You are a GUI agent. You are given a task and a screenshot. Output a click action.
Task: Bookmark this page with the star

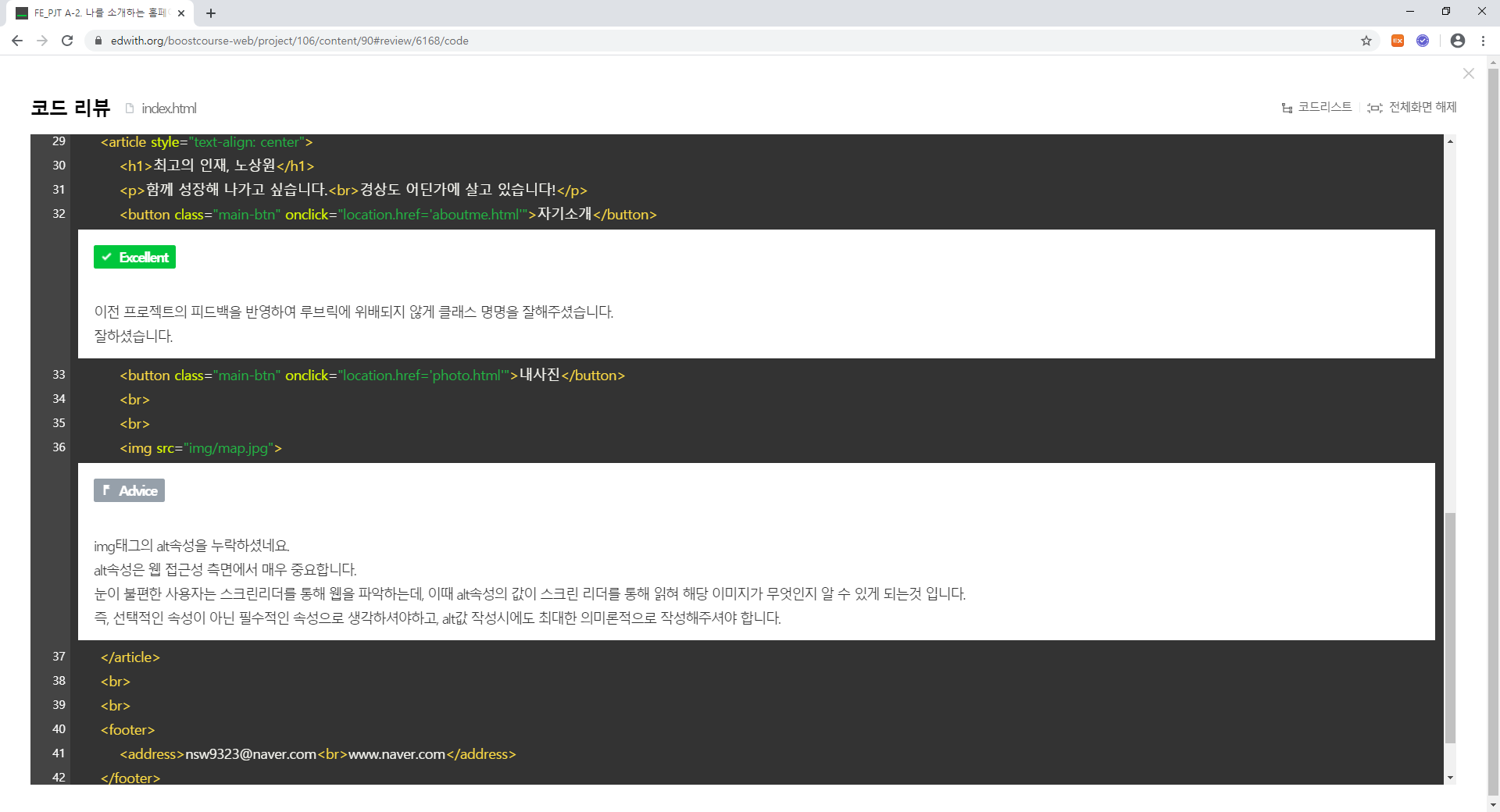point(1366,41)
